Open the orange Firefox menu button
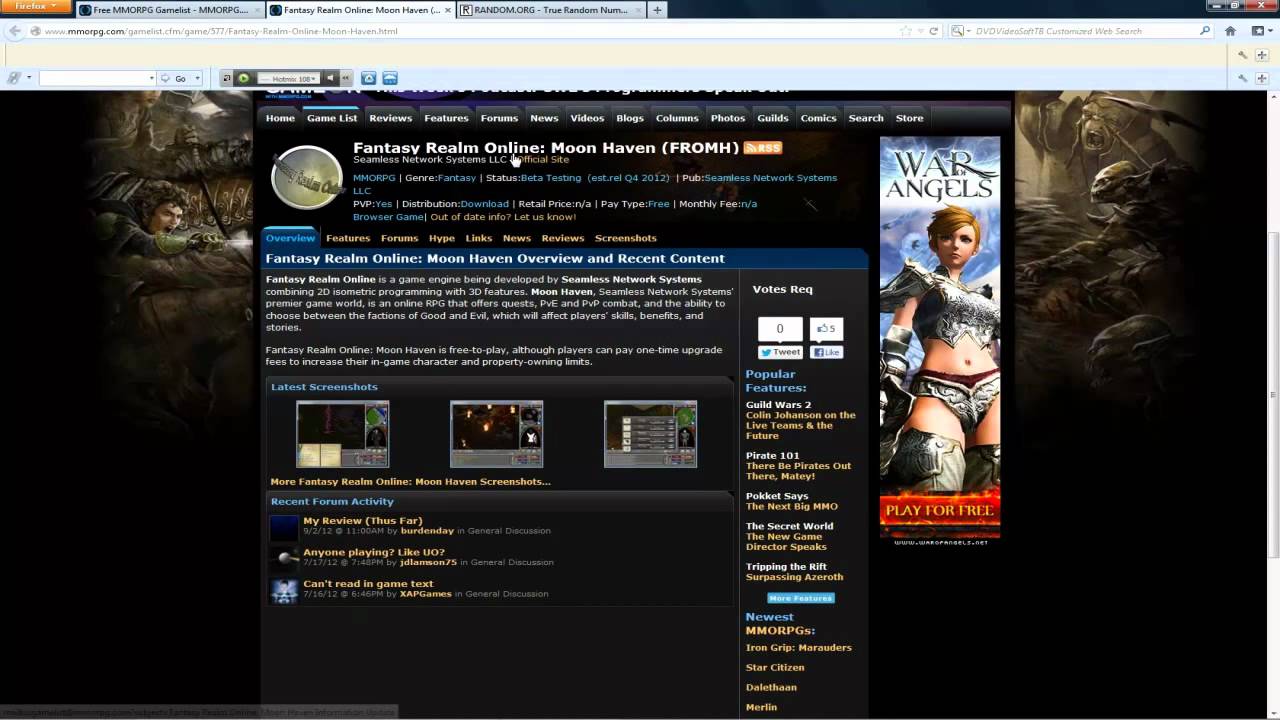Image resolution: width=1280 pixels, height=720 pixels. click(36, 7)
